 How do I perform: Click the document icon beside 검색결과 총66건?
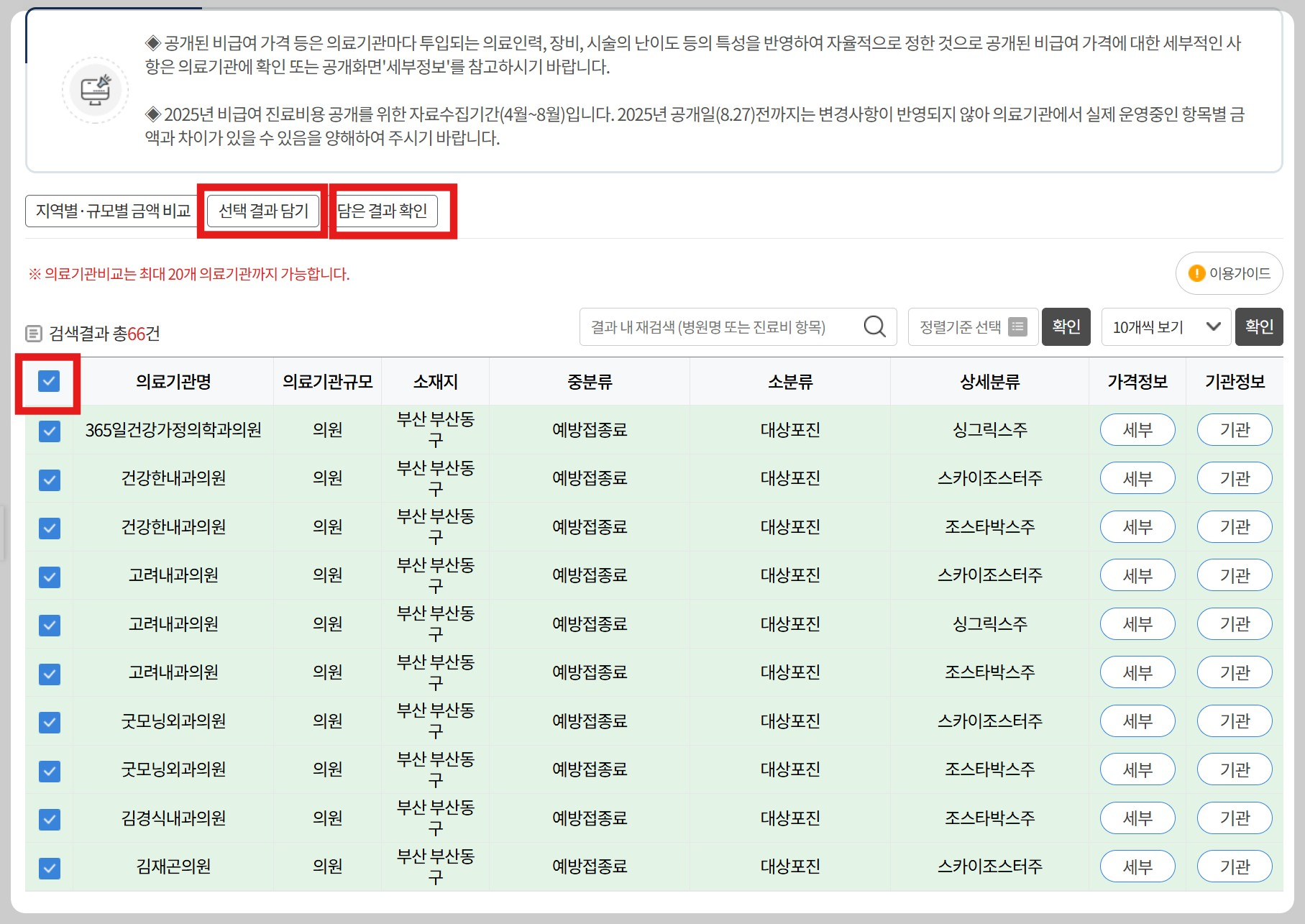(x=33, y=332)
